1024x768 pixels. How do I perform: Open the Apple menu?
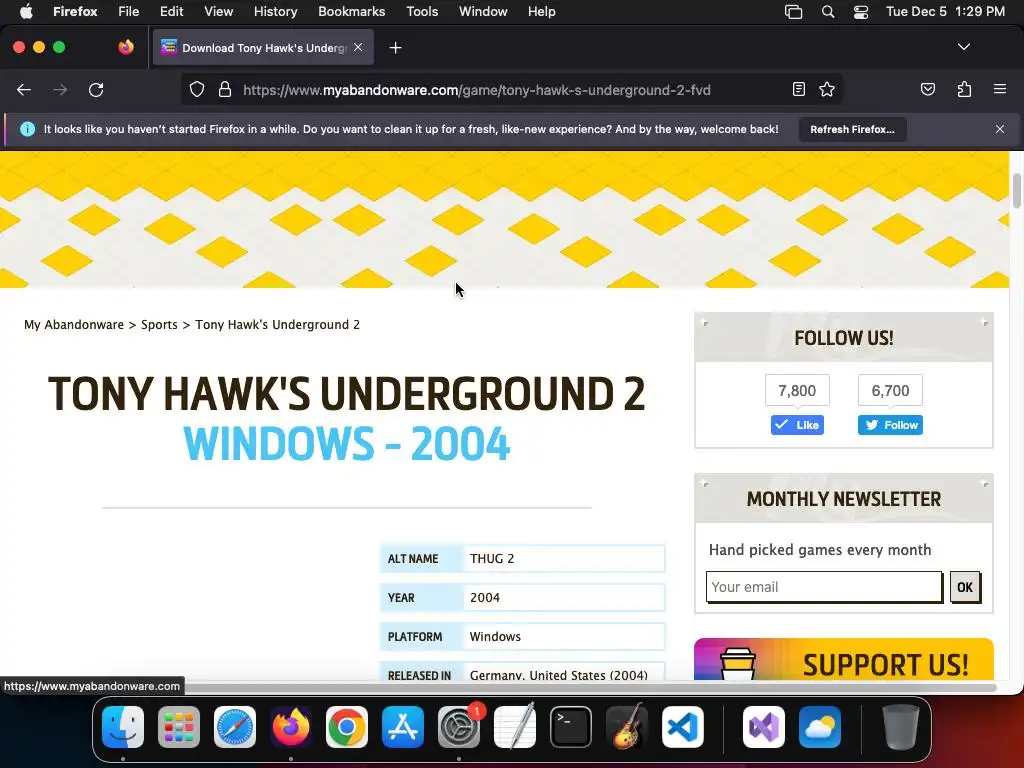pyautogui.click(x=26, y=11)
